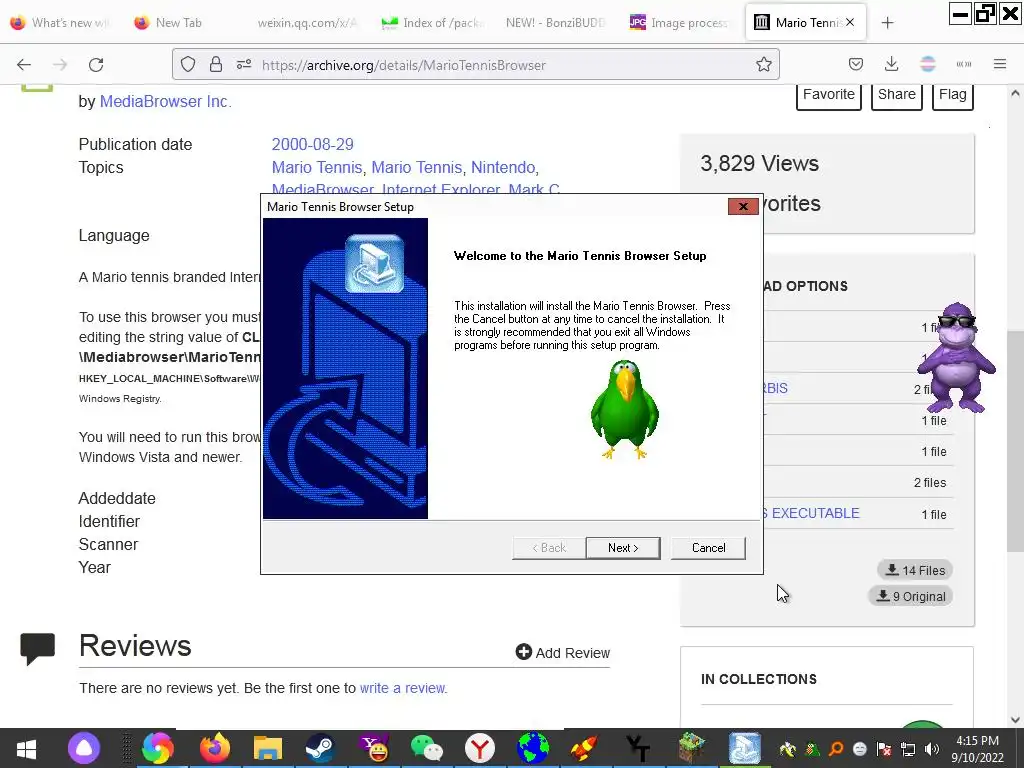Switch to the Image process tab
The image size is (1024, 768).
point(679,23)
